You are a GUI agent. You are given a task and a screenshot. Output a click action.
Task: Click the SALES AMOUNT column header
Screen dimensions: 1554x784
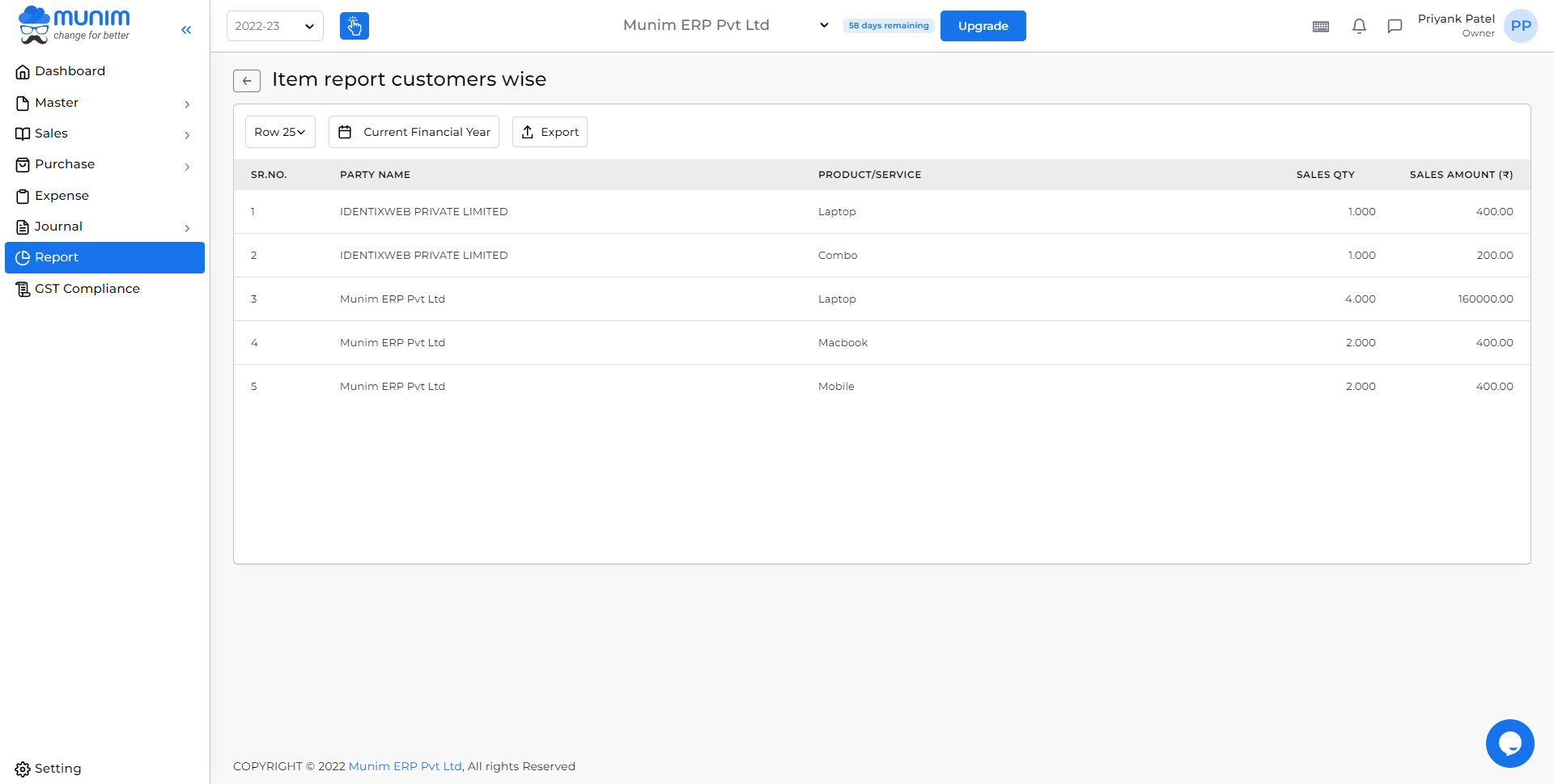1461,175
